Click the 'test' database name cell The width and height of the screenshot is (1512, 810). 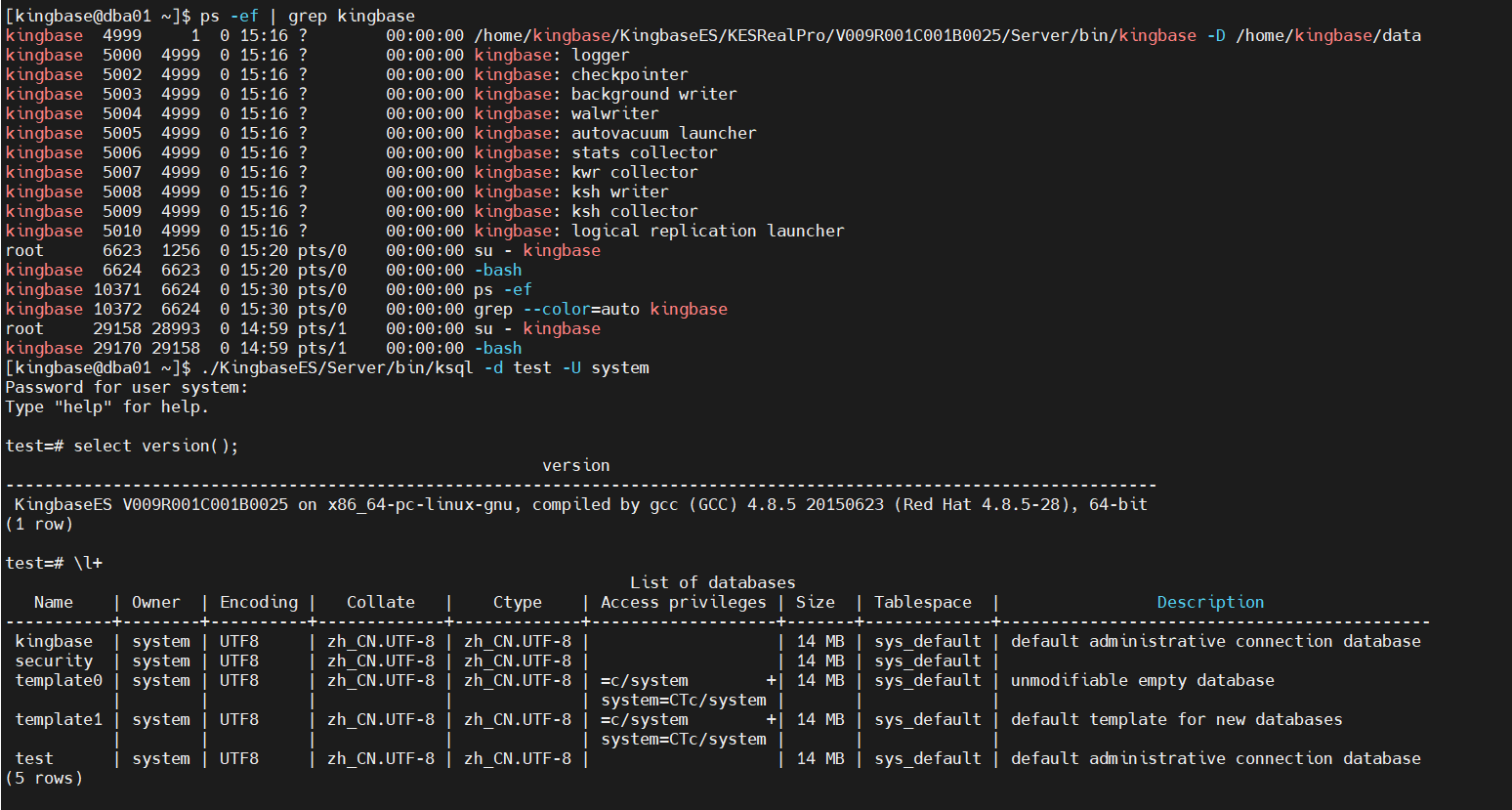34,758
